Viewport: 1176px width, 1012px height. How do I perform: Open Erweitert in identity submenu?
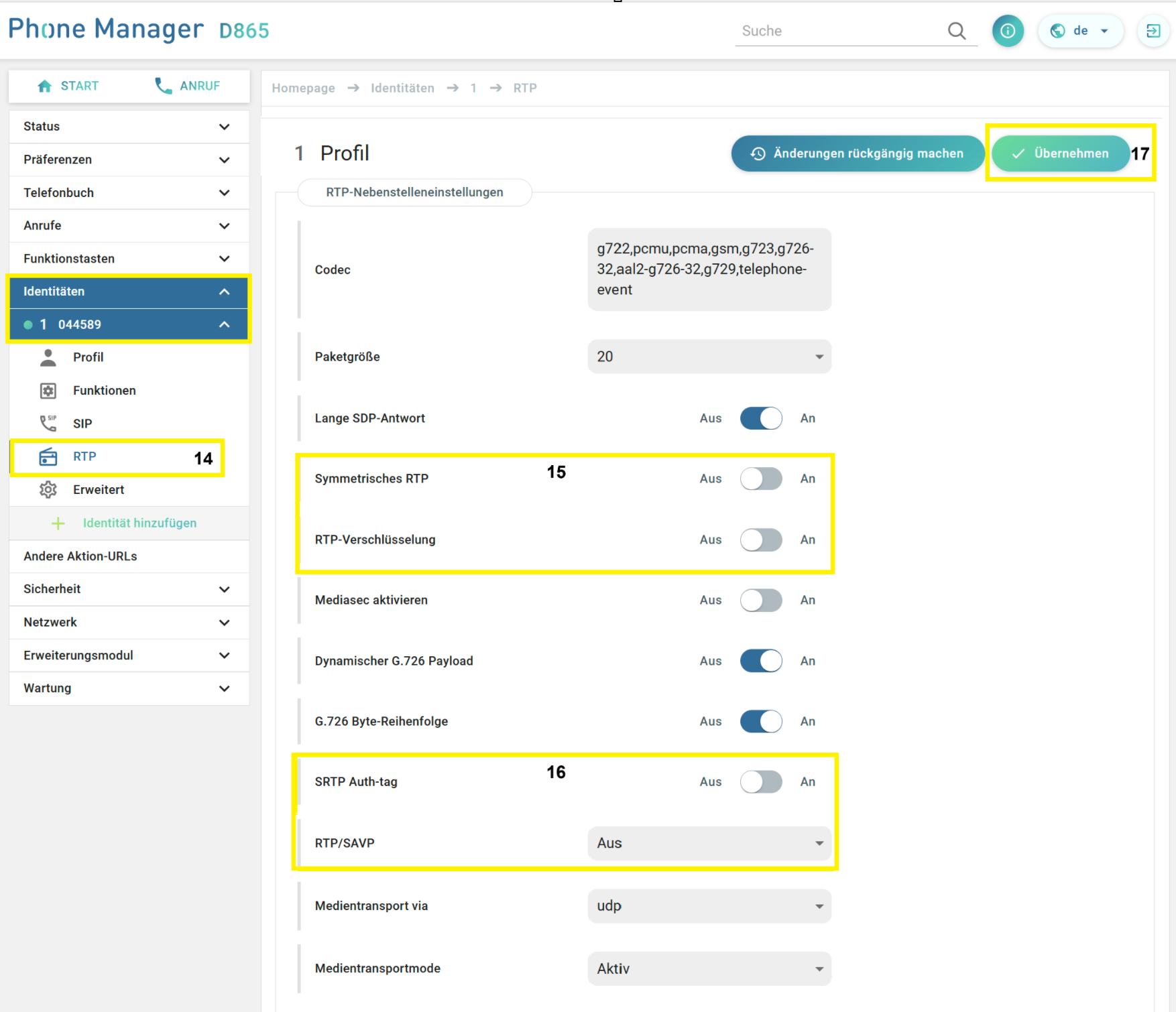(99, 490)
